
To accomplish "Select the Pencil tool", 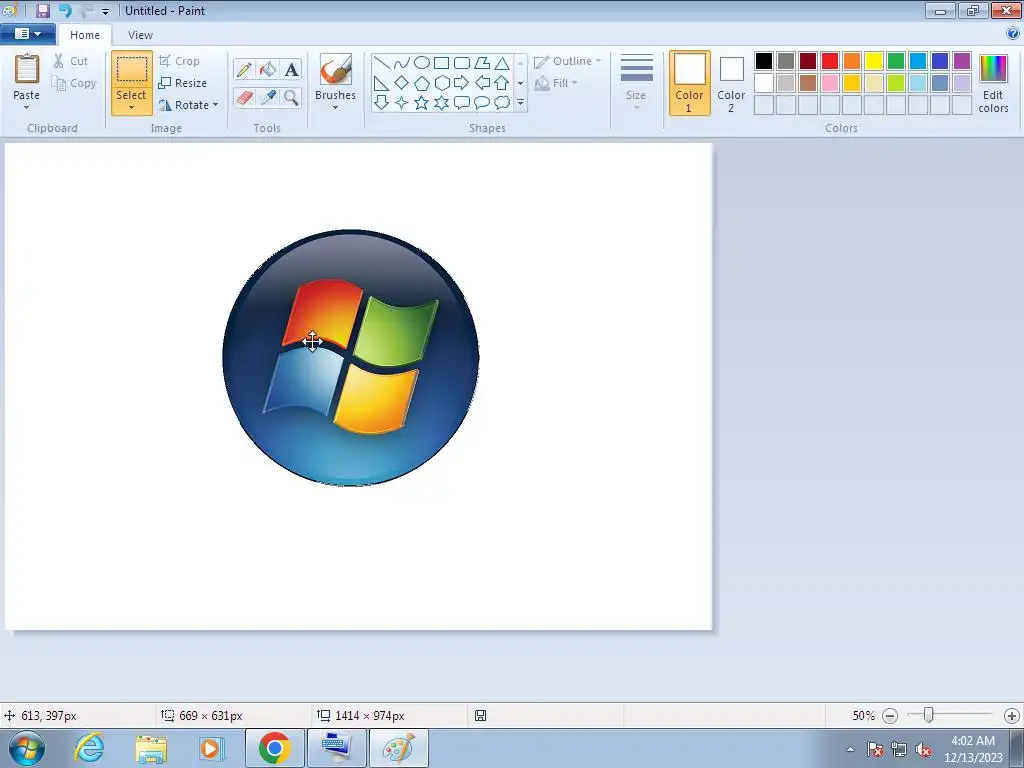I will point(244,70).
